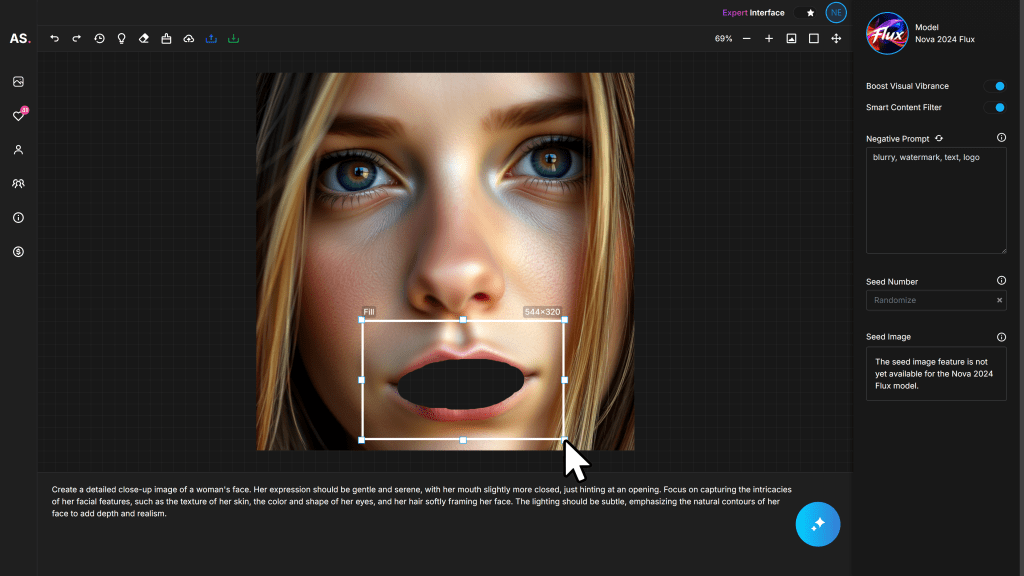Click the green download icon
Screen dimensions: 1024x576
(x=233, y=39)
